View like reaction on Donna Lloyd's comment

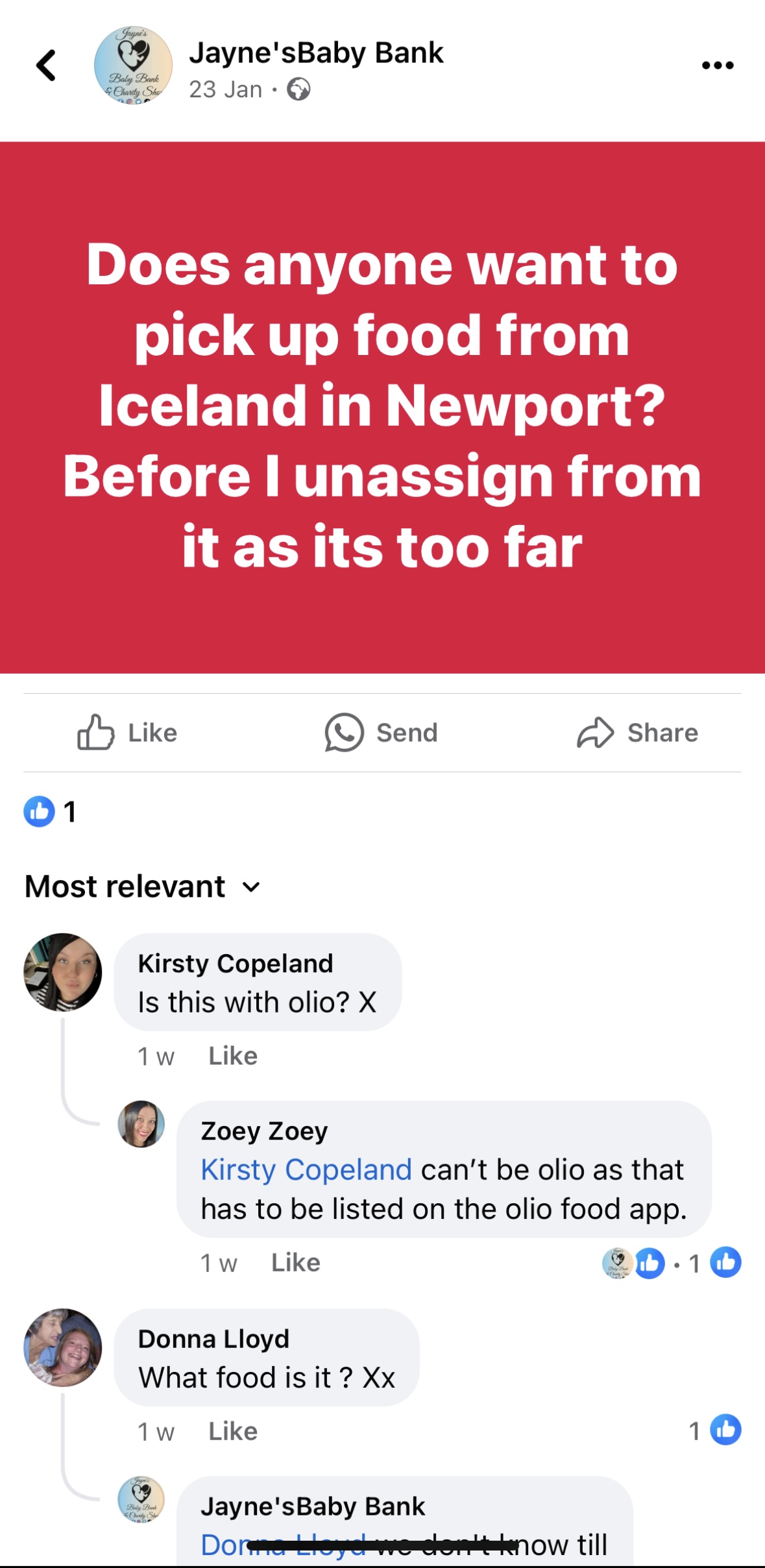714,1430
